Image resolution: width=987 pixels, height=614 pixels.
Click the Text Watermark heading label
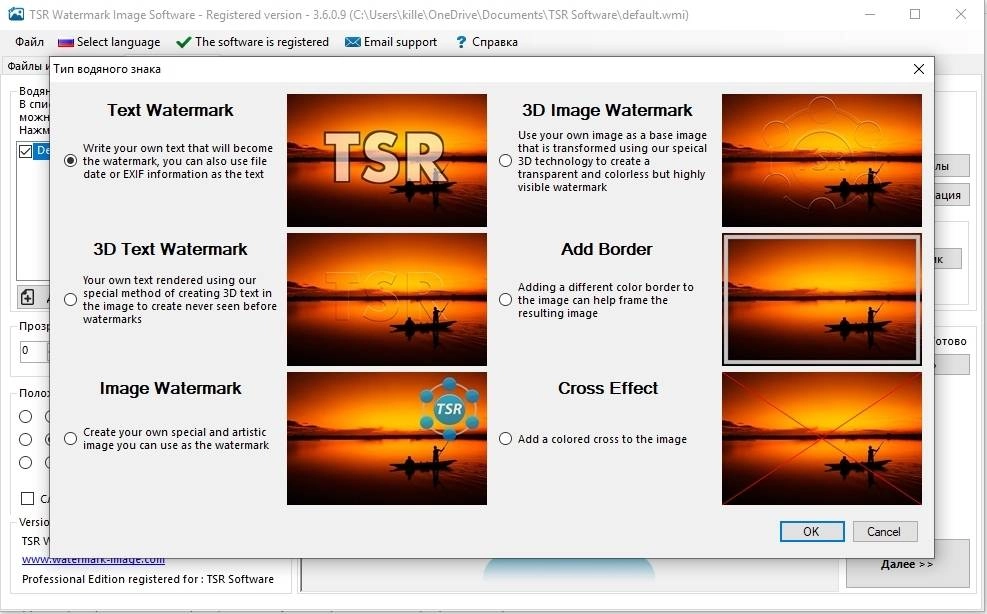(x=170, y=110)
